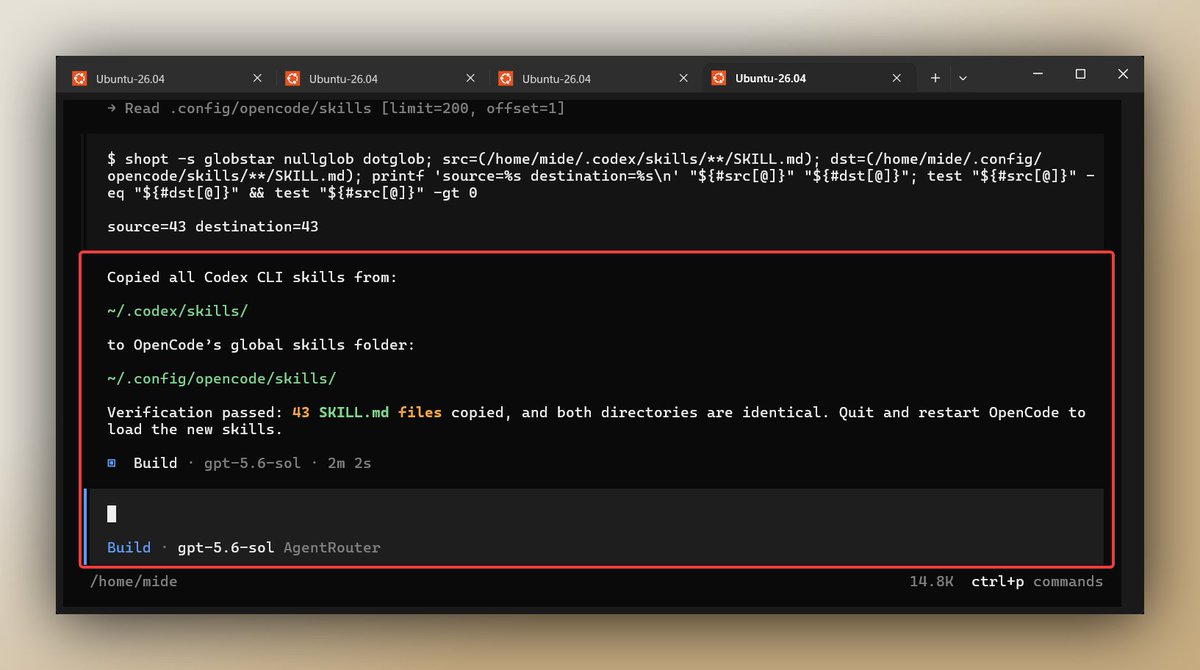Click the green ~/.config/opencode/skills/ path
Image resolution: width=1200 pixels, height=670 pixels.
pos(222,379)
